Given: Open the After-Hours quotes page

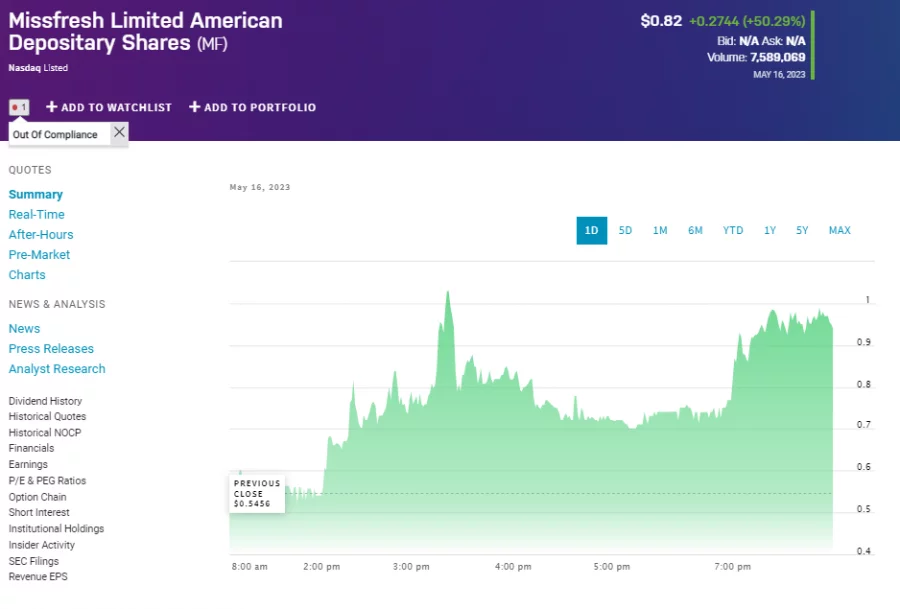Looking at the screenshot, I should click(41, 234).
